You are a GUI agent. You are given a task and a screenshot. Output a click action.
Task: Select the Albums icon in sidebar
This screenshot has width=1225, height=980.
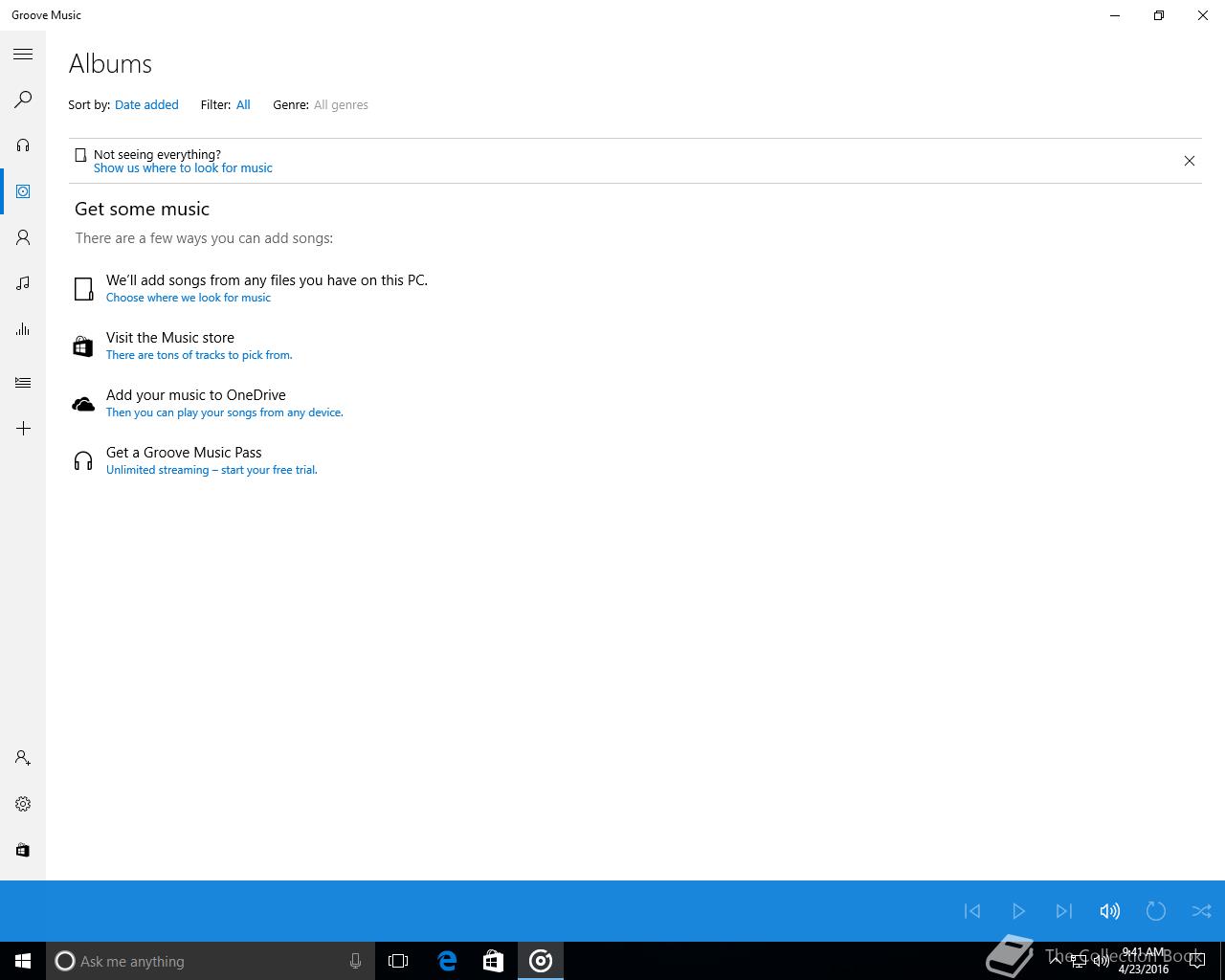pyautogui.click(x=23, y=191)
